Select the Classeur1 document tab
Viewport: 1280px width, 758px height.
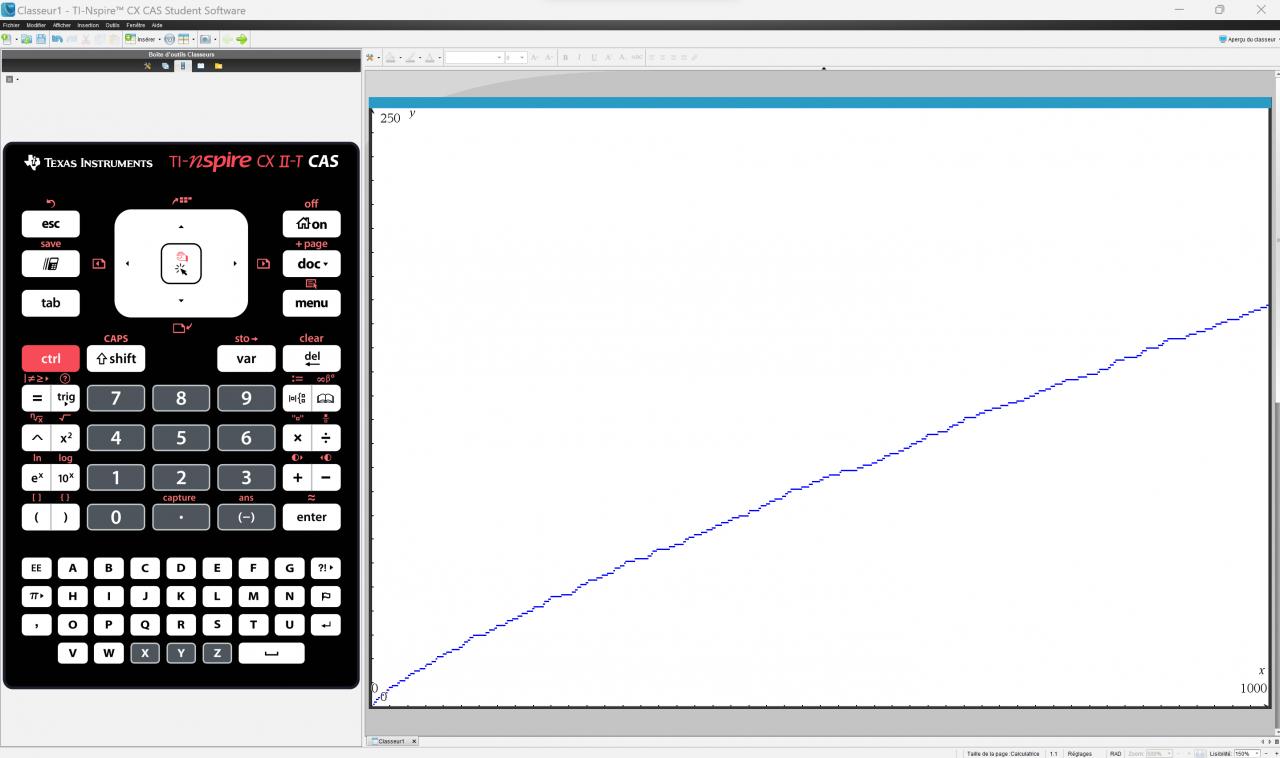point(392,741)
